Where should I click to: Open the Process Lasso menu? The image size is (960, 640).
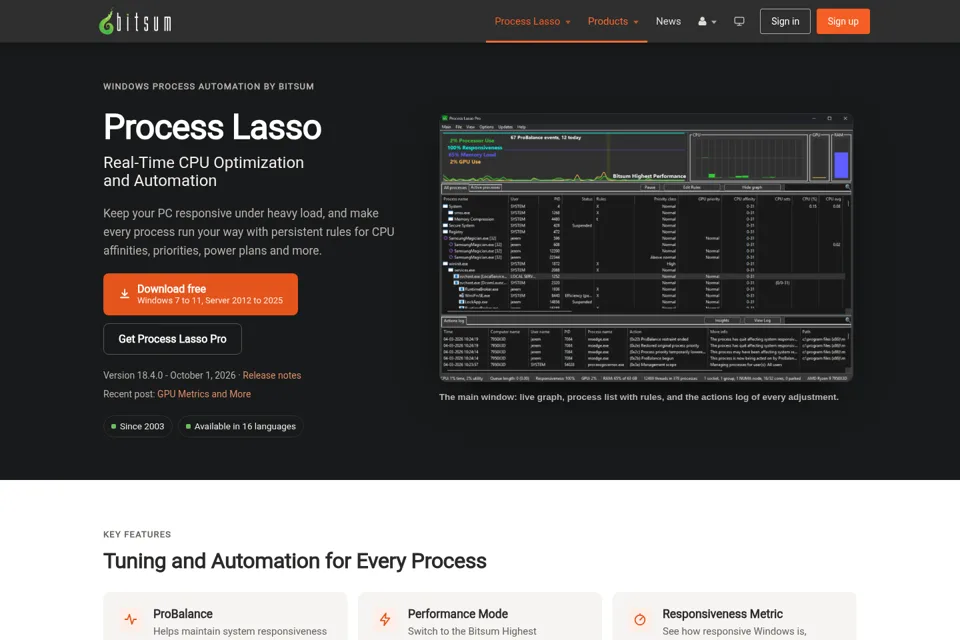click(x=532, y=21)
